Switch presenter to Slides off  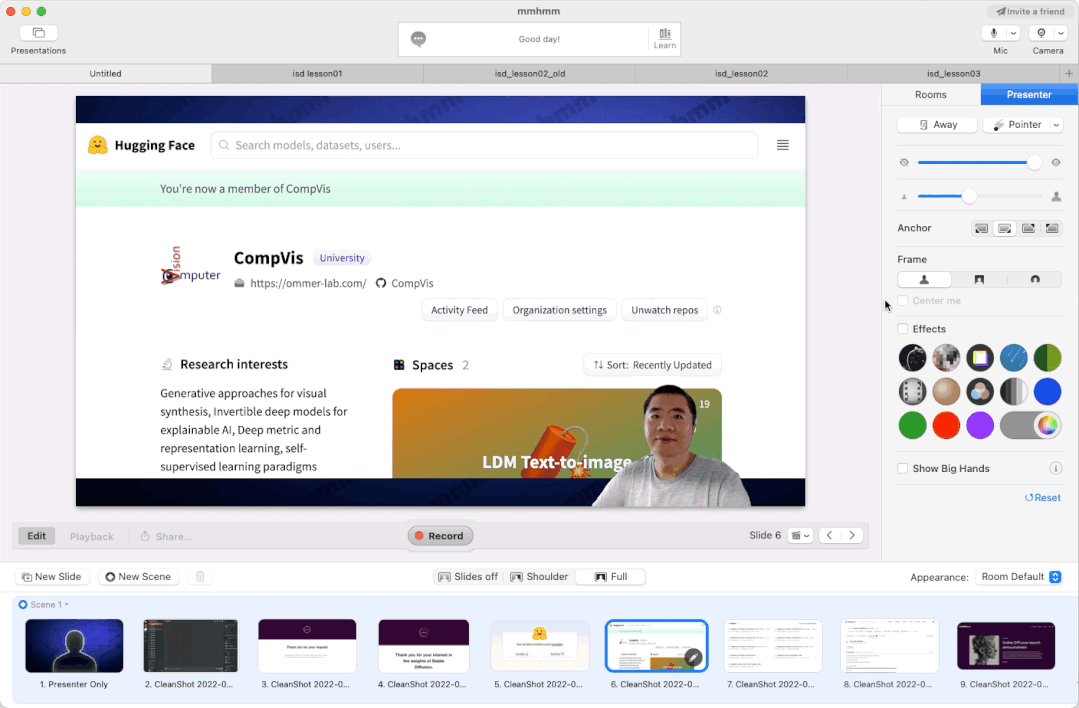[468, 577]
